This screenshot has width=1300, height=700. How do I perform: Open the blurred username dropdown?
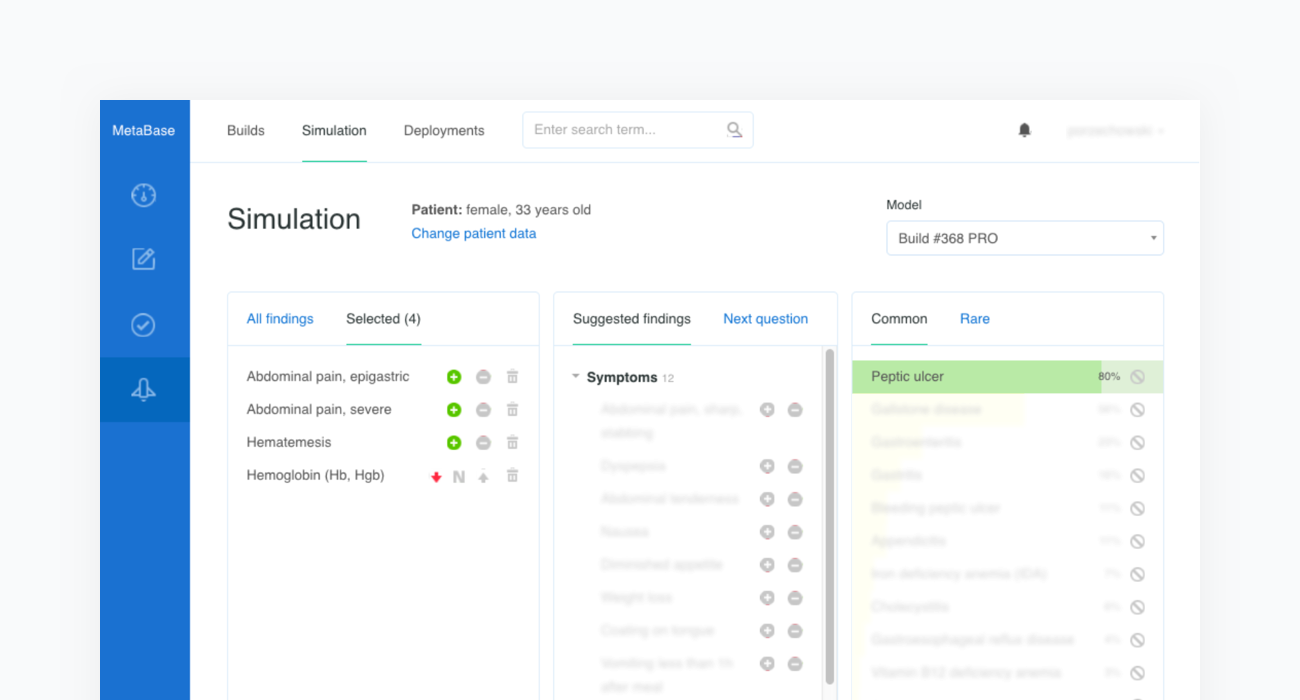point(1115,131)
